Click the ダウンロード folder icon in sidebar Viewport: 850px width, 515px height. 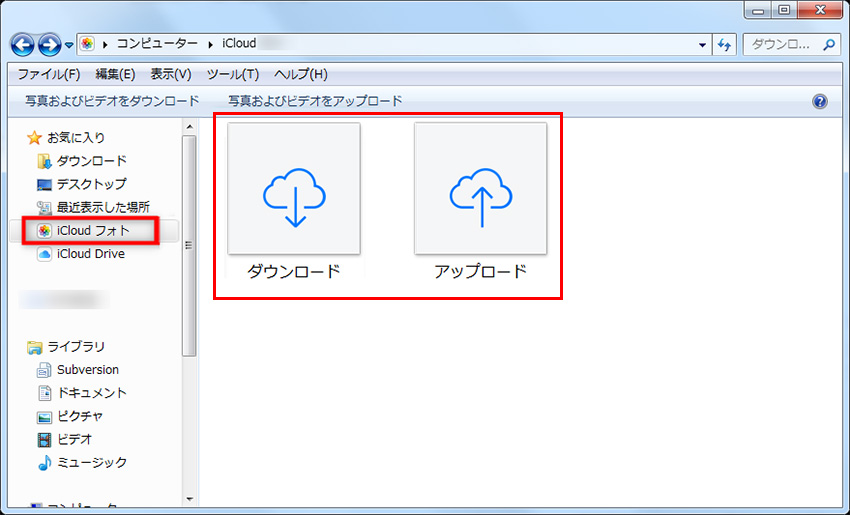click(x=44, y=162)
